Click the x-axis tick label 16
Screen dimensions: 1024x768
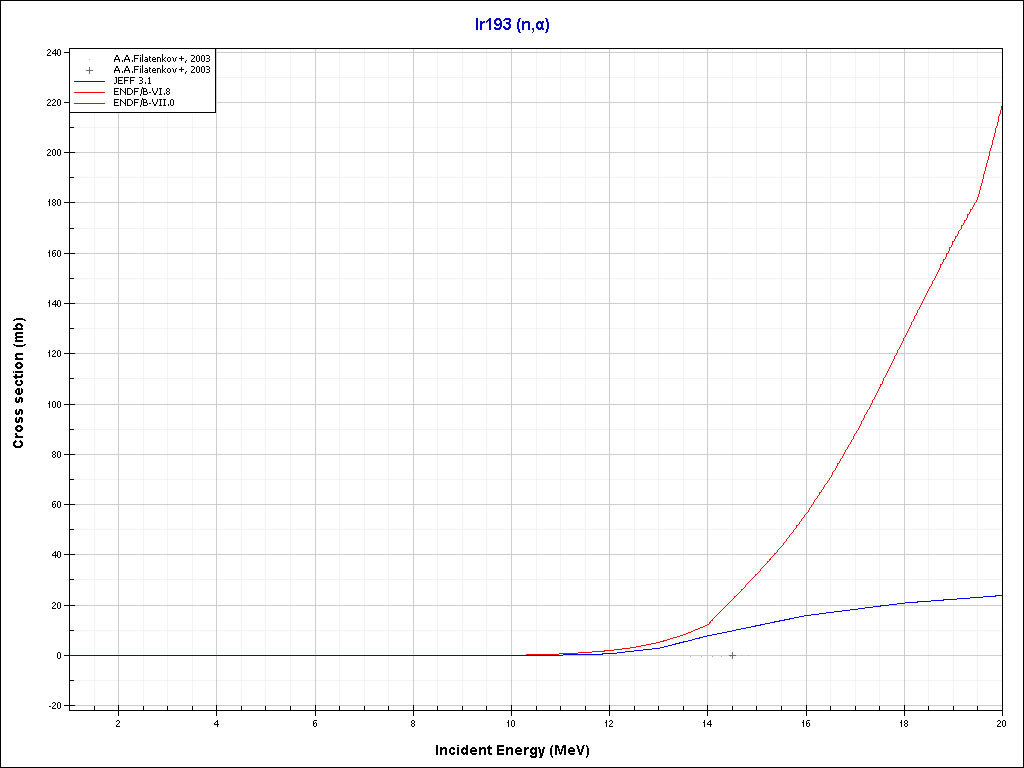coord(806,723)
